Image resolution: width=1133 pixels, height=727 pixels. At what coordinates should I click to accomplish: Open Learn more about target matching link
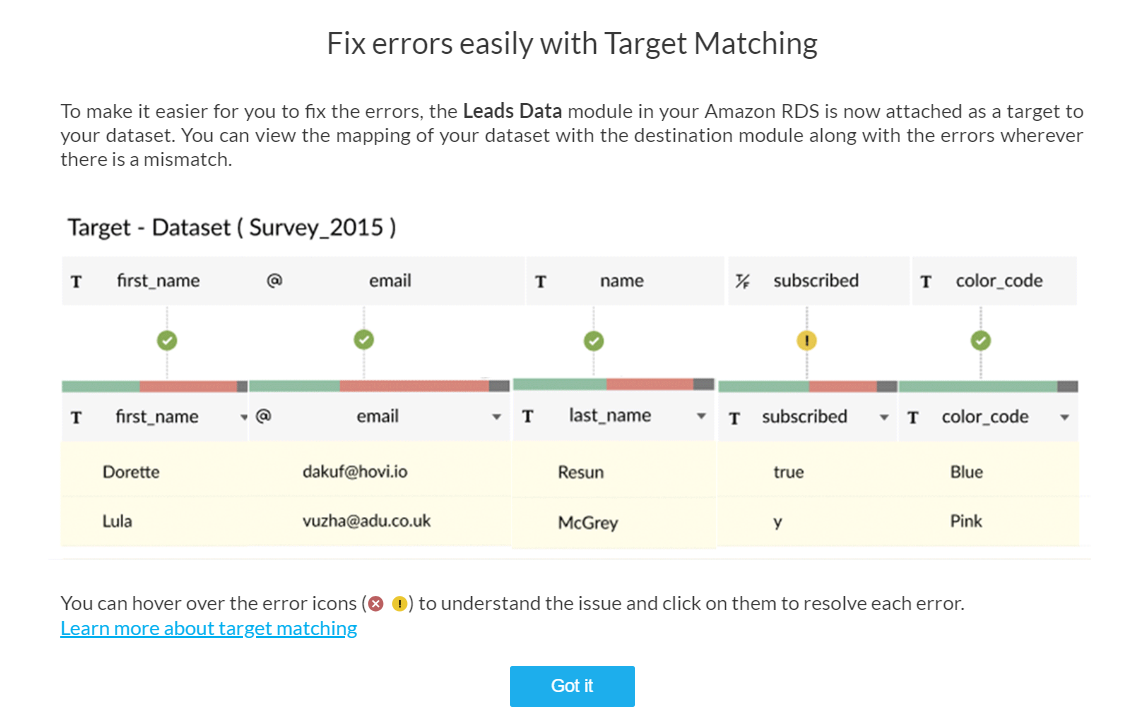[209, 629]
